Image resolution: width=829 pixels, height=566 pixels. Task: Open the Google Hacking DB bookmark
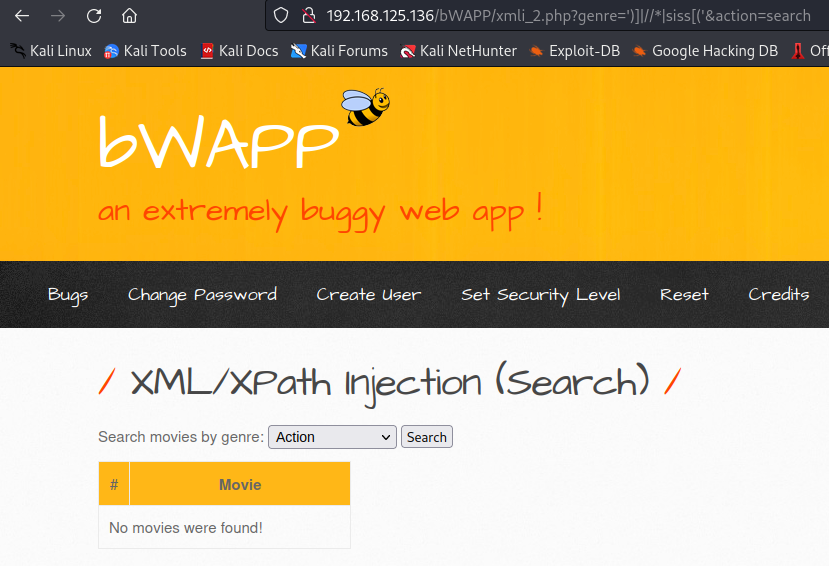click(705, 51)
